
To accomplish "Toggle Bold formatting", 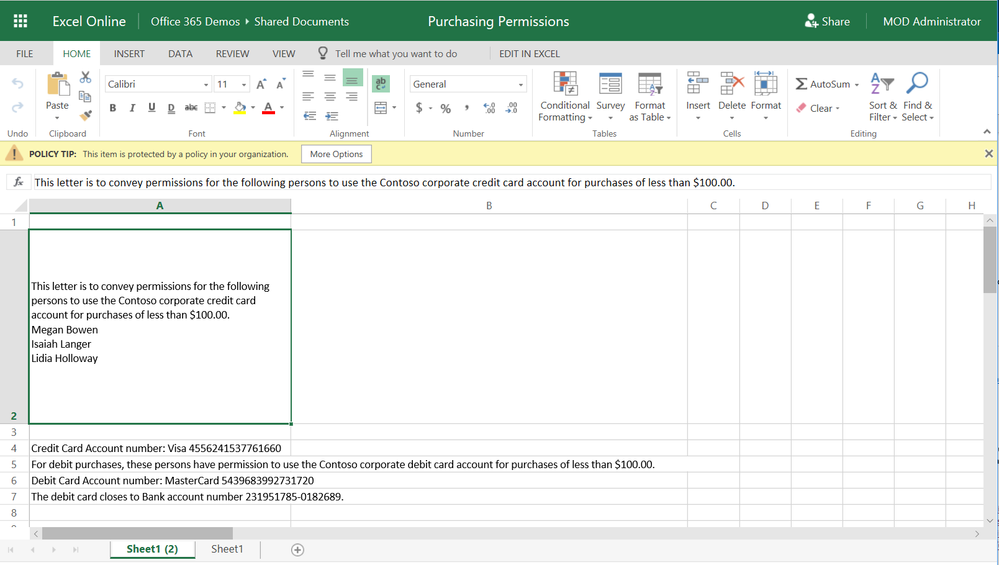I will 113,108.
